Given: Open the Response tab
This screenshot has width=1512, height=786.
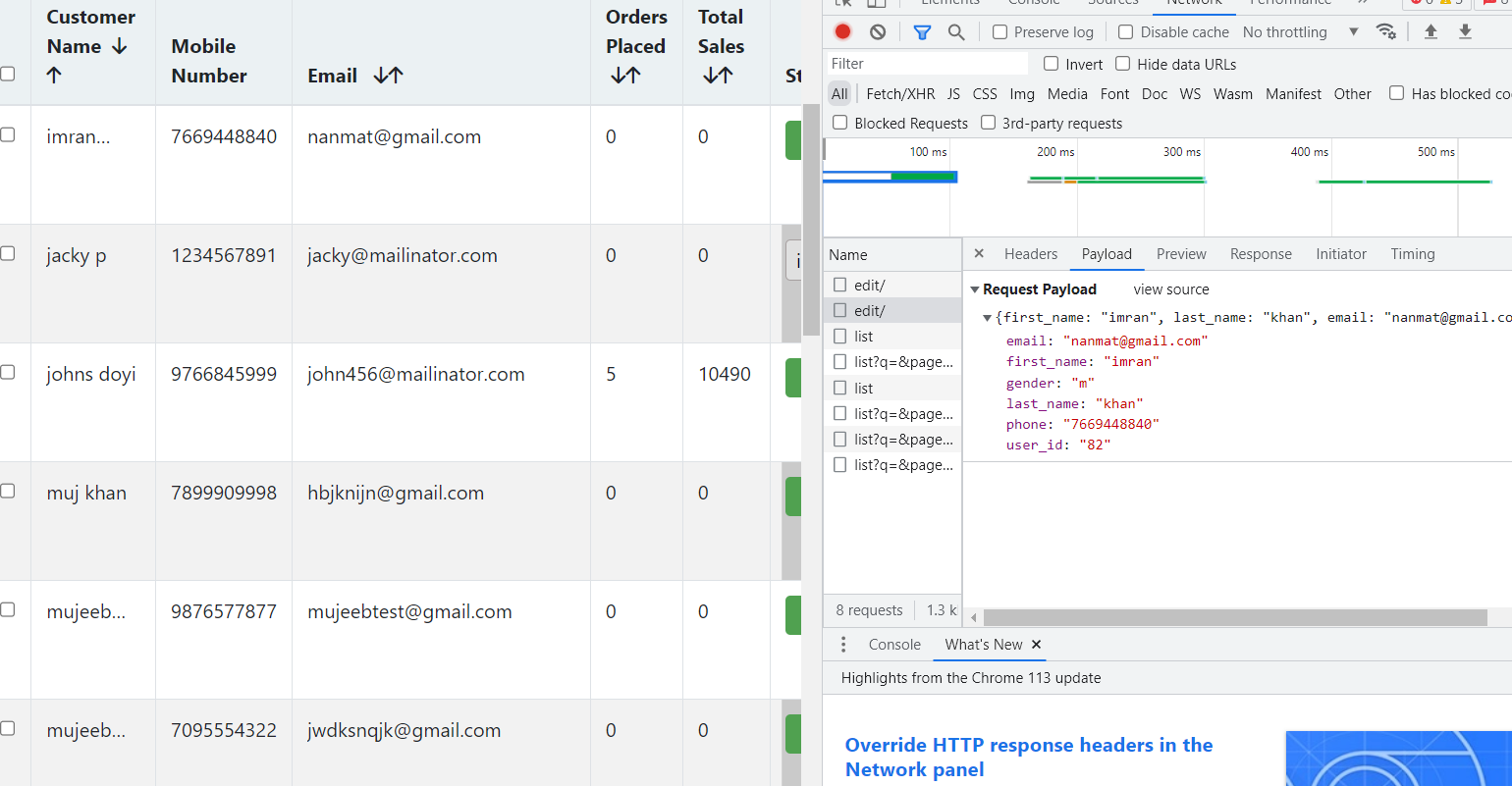Looking at the screenshot, I should pos(1261,254).
